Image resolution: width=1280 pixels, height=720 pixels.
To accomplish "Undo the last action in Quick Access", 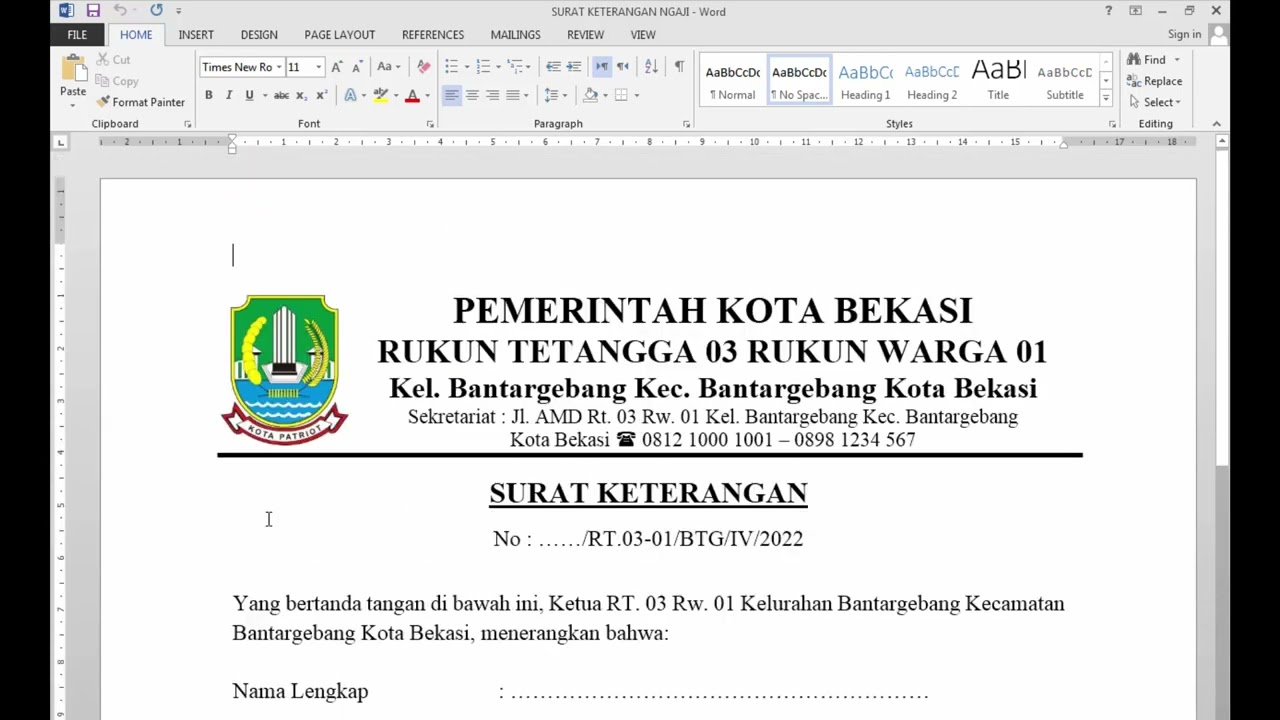I will (x=120, y=11).
